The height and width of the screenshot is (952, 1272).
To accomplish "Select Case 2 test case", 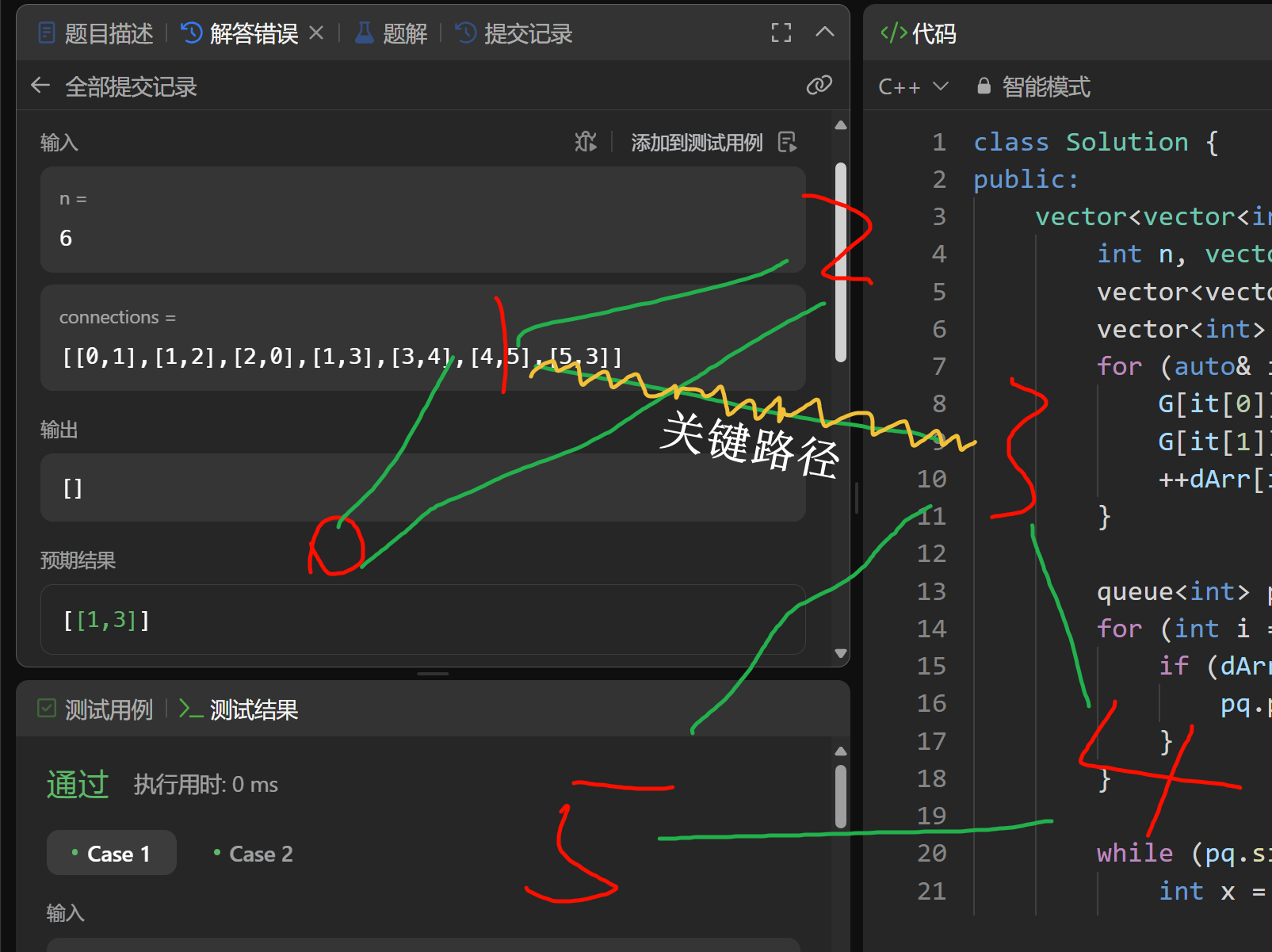I will point(254,854).
